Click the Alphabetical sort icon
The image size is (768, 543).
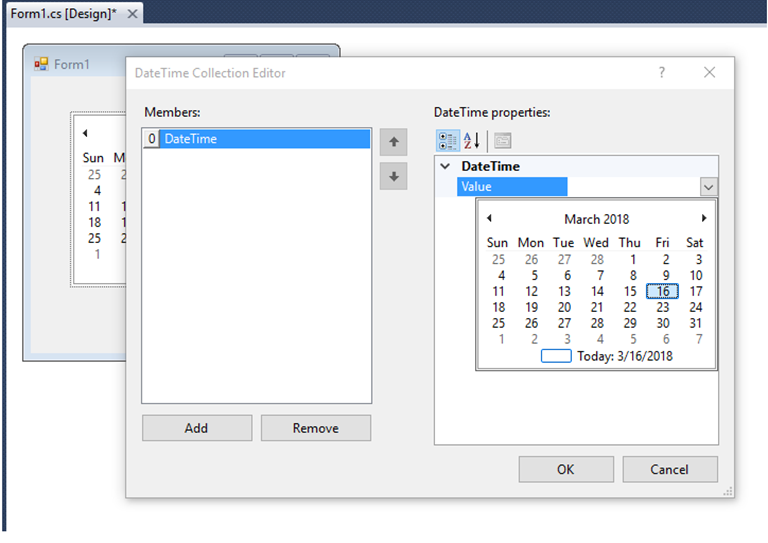click(x=472, y=141)
